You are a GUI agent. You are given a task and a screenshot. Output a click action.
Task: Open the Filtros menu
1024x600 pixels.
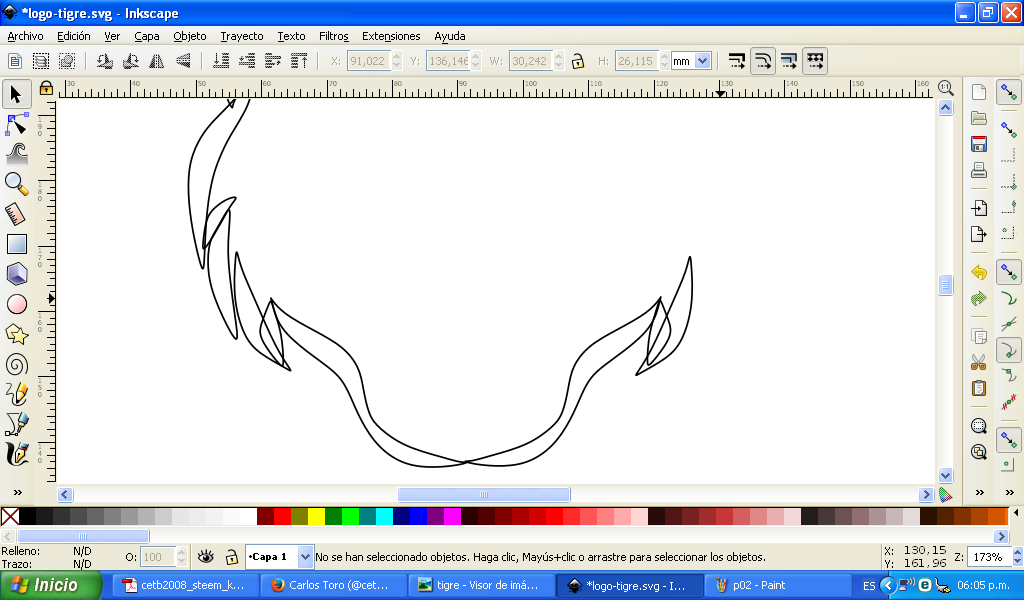[x=334, y=36]
